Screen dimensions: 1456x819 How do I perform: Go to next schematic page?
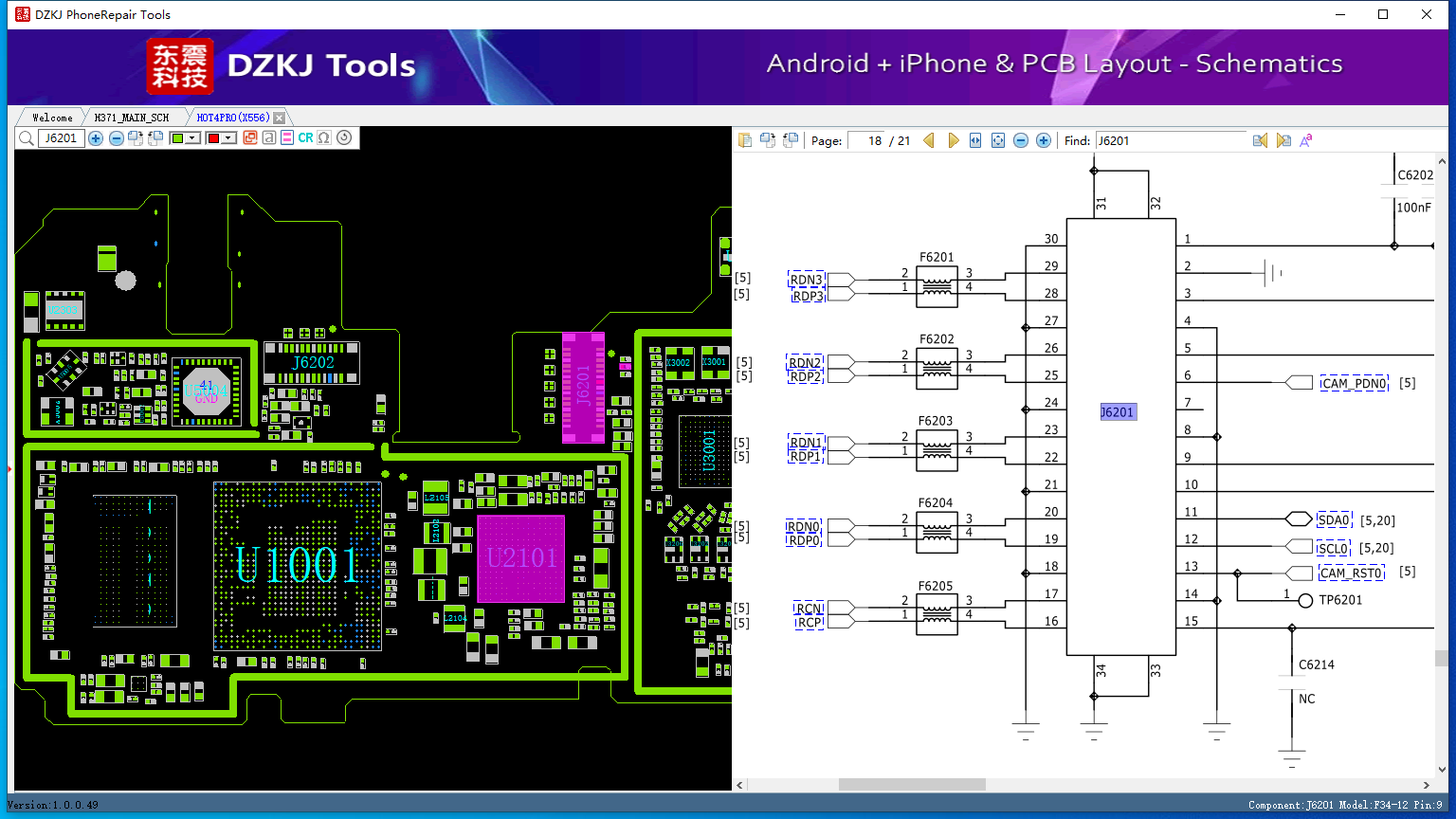point(953,140)
